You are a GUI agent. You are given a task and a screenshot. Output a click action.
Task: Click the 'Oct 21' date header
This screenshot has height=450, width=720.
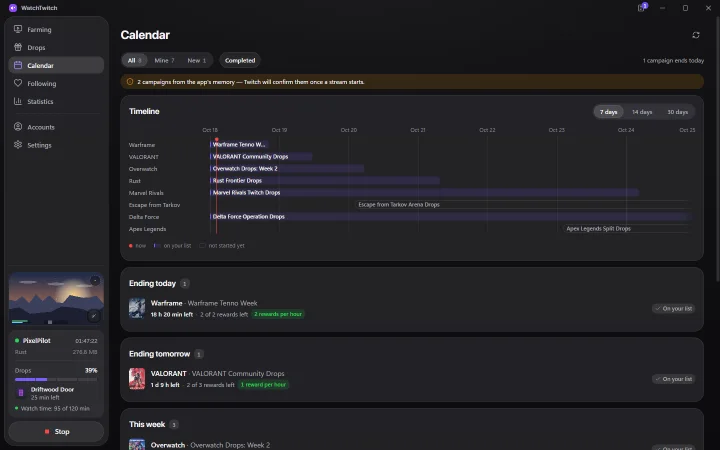click(417, 130)
